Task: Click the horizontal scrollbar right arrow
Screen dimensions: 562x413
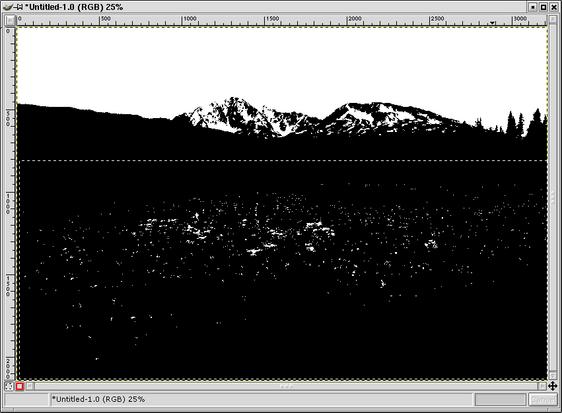Action: point(542,386)
